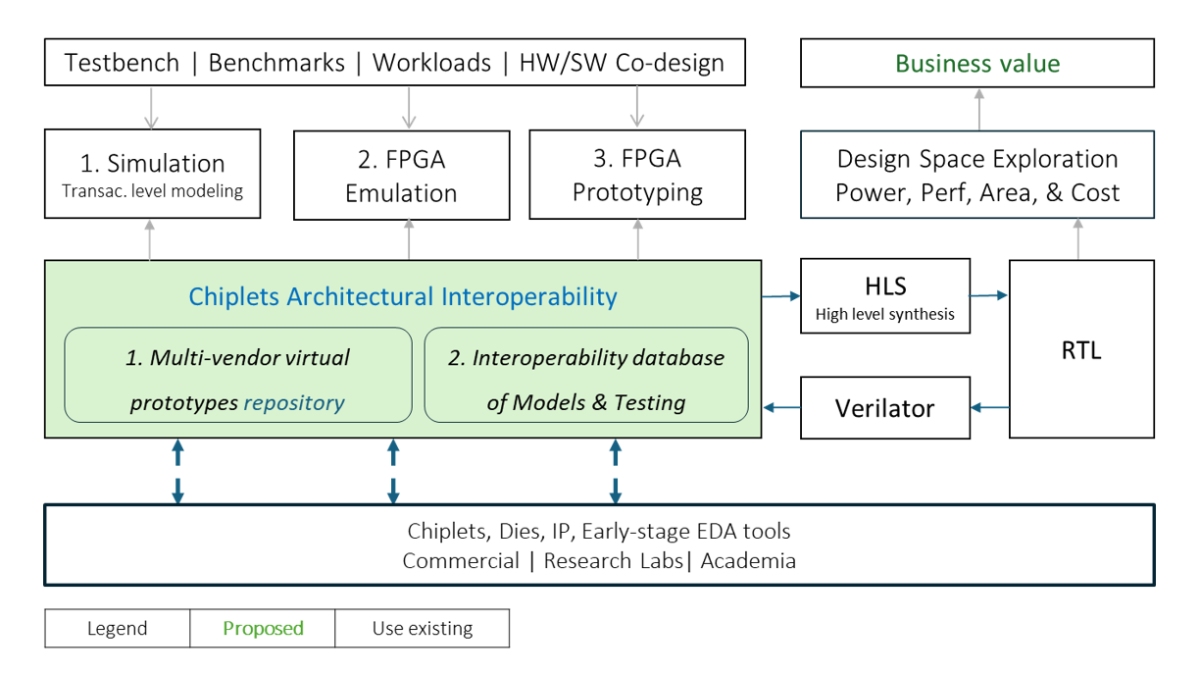The height and width of the screenshot is (675, 1200).
Task: Click the arrow from HLS to RTL
Action: click(x=989, y=295)
